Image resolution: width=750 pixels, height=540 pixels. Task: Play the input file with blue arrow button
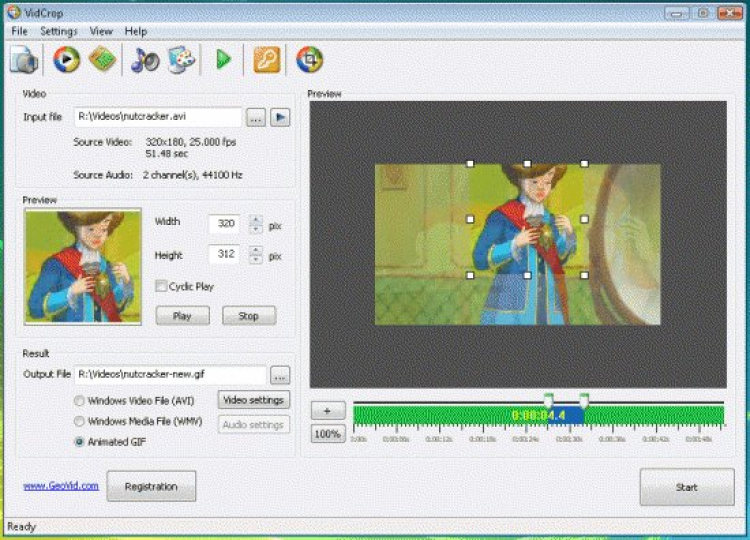[280, 117]
